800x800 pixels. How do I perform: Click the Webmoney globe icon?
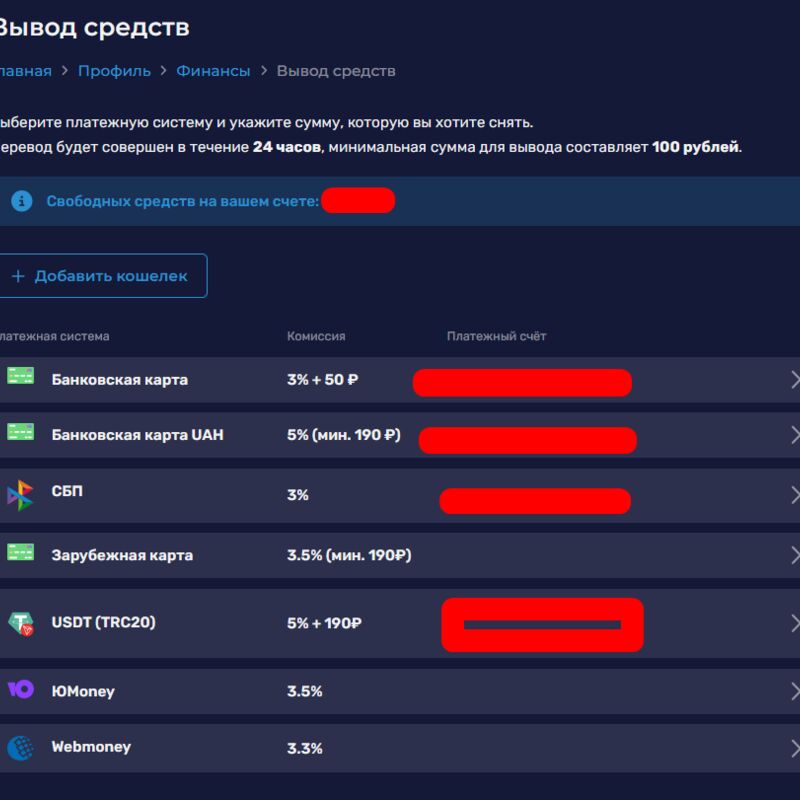20,747
